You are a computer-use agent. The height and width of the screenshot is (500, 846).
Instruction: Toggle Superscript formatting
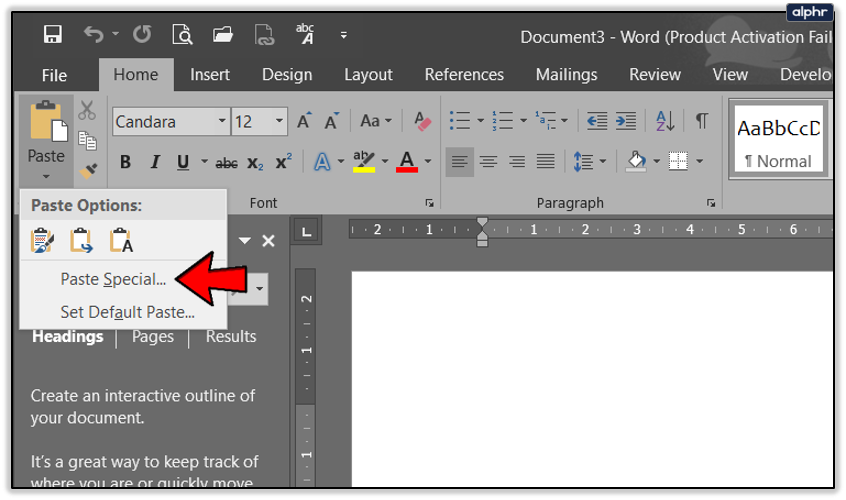pyautogui.click(x=284, y=161)
